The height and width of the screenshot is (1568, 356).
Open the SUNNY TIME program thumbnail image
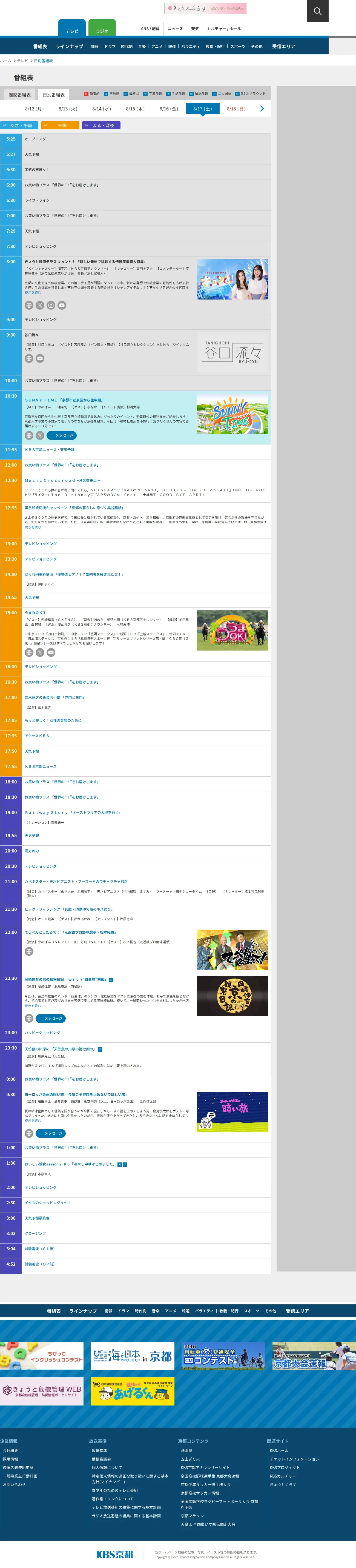tap(232, 413)
